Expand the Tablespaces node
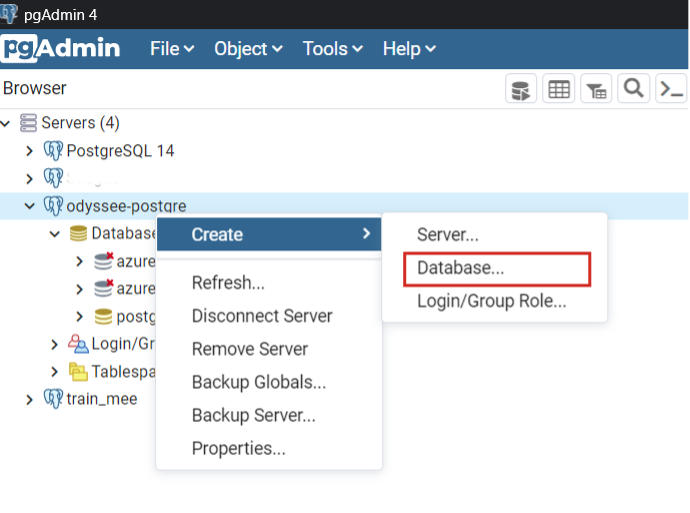 54,372
